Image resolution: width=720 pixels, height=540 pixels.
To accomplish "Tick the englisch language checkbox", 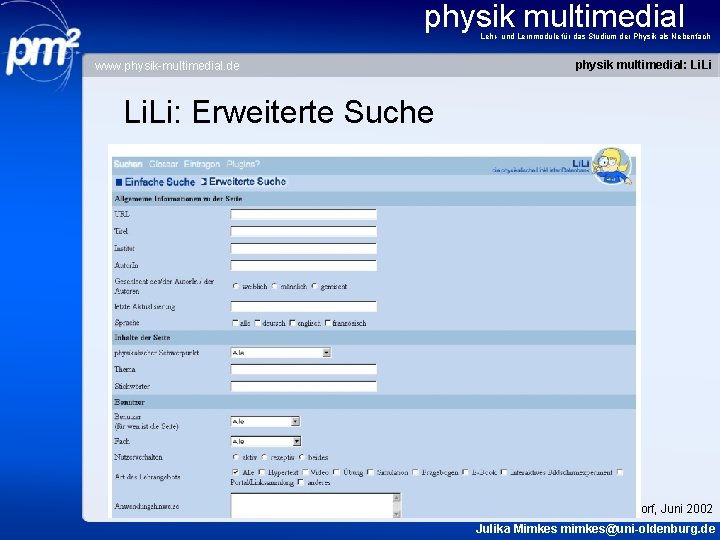I will 292,323.
